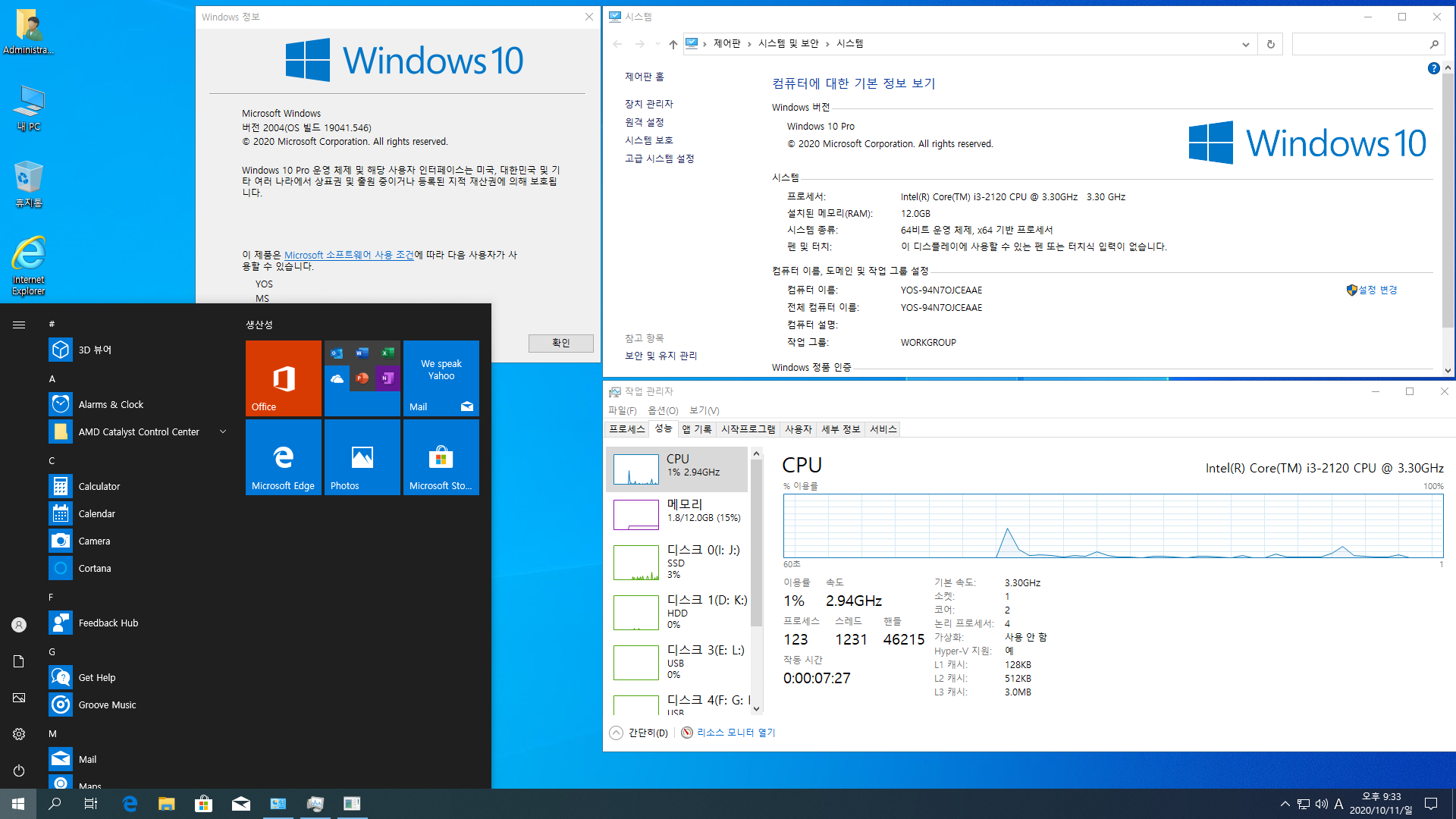This screenshot has width=1456, height=819.
Task: Click the Control Panel search field
Action: [x=1357, y=44]
